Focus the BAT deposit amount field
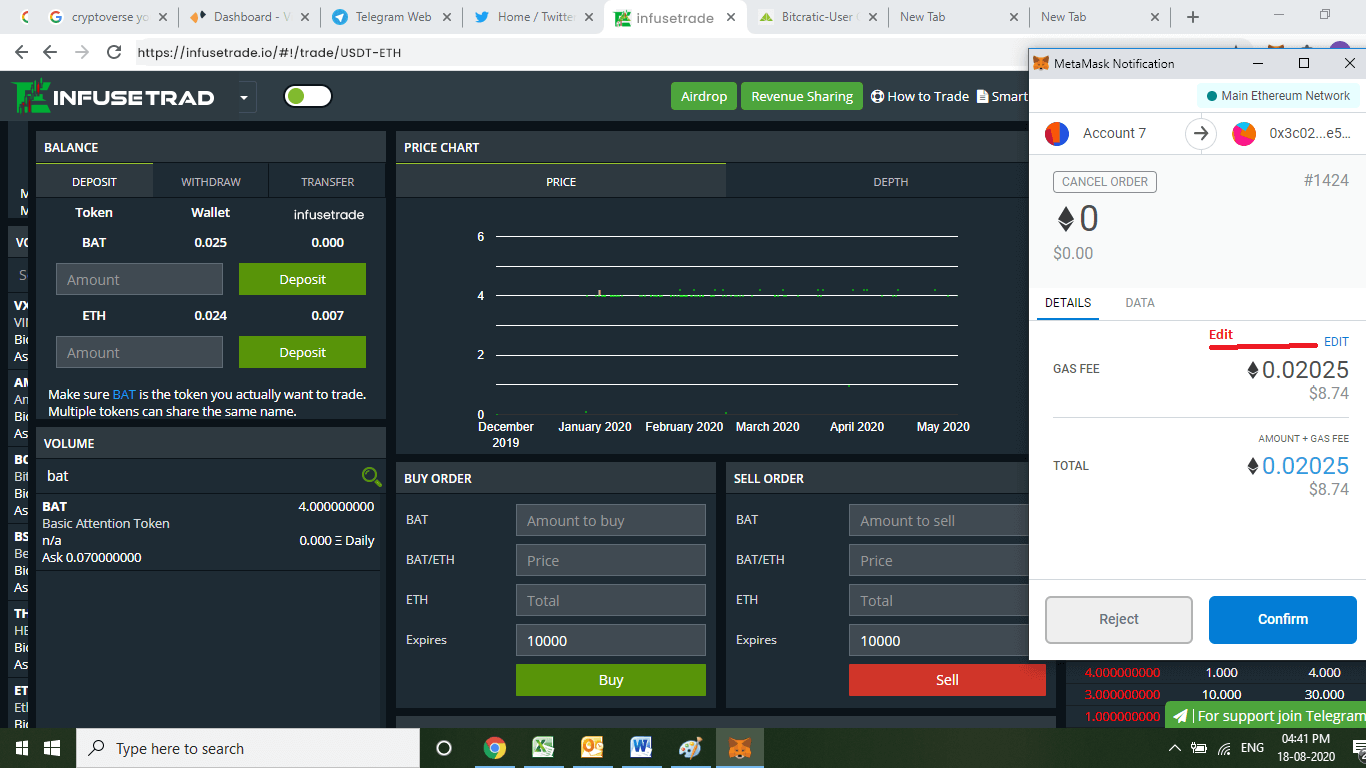This screenshot has width=1366, height=768. (x=139, y=280)
